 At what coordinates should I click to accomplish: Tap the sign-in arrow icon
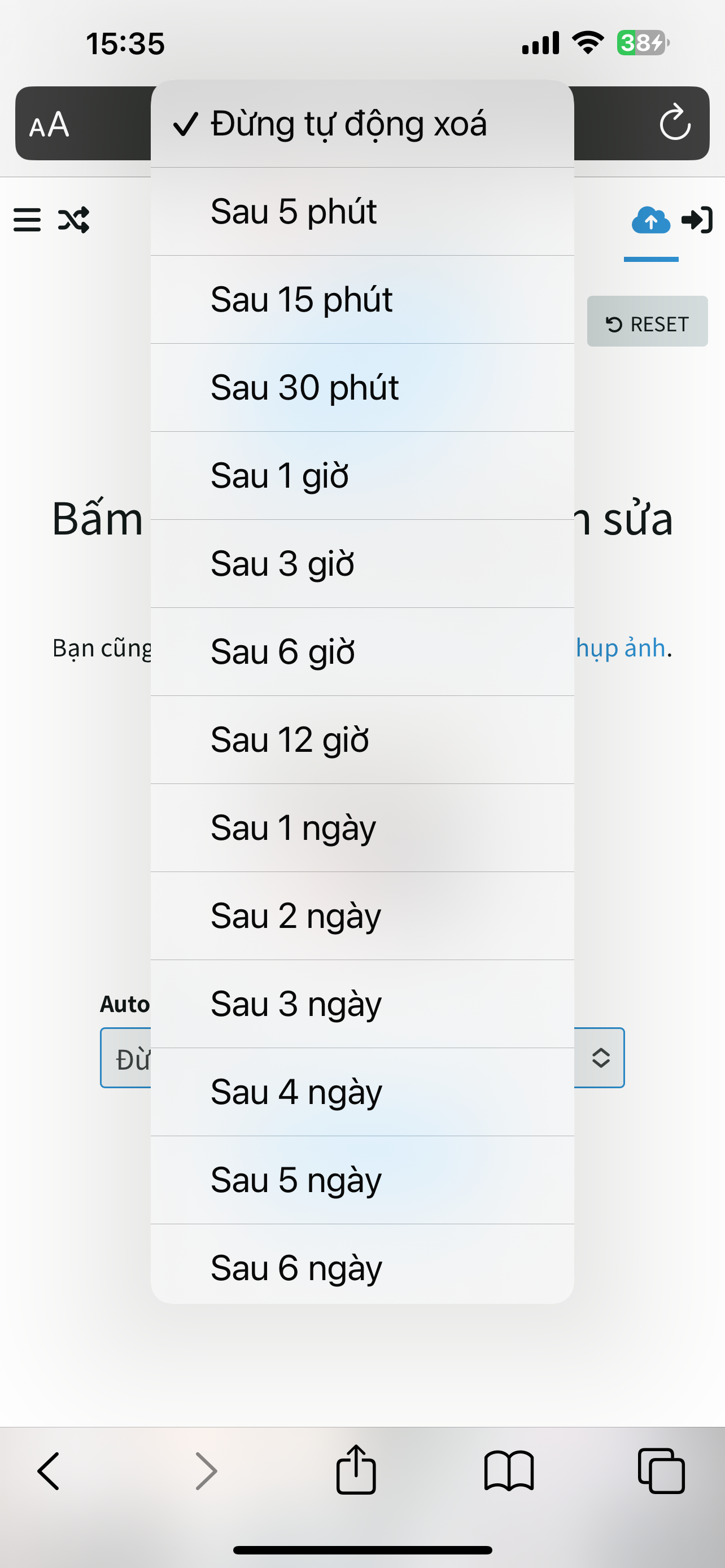click(x=697, y=220)
